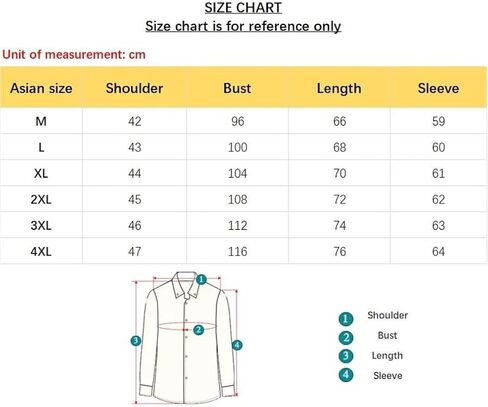
Task: Click the Shoulder column header
Action: [x=134, y=88]
